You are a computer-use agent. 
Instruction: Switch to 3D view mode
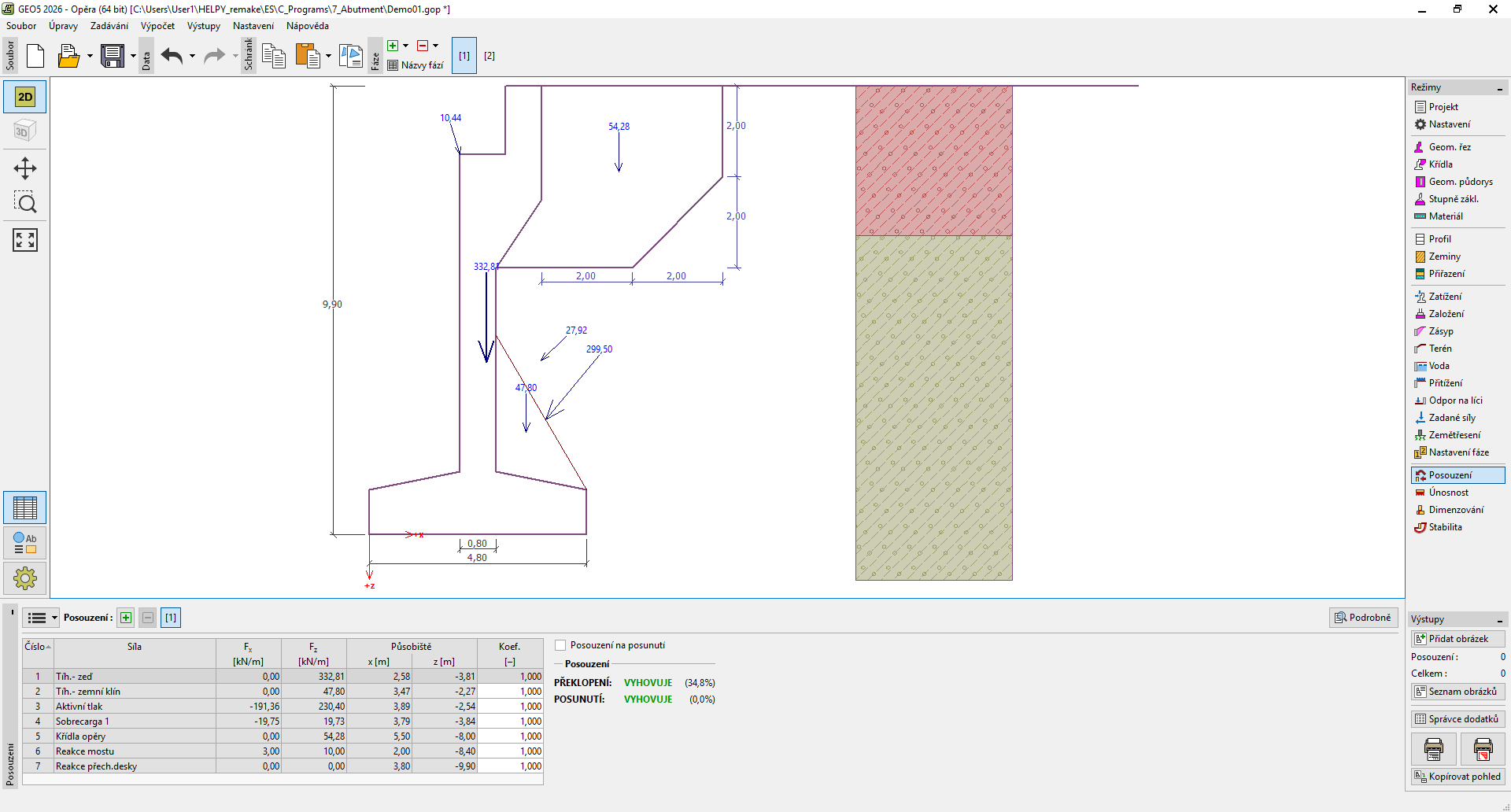click(25, 131)
